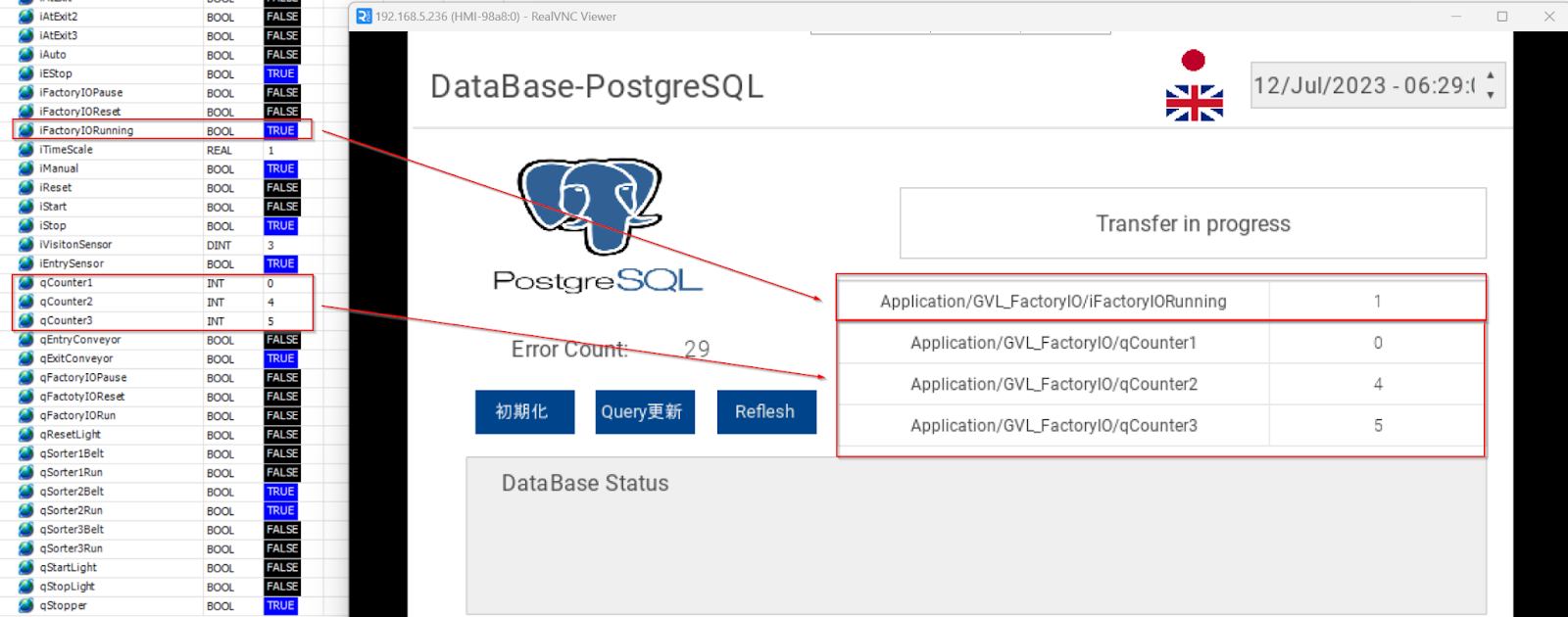The height and width of the screenshot is (617, 1568).
Task: Select the Application/GVL_FactoryIO/qCounter2 row
Action: (1161, 384)
